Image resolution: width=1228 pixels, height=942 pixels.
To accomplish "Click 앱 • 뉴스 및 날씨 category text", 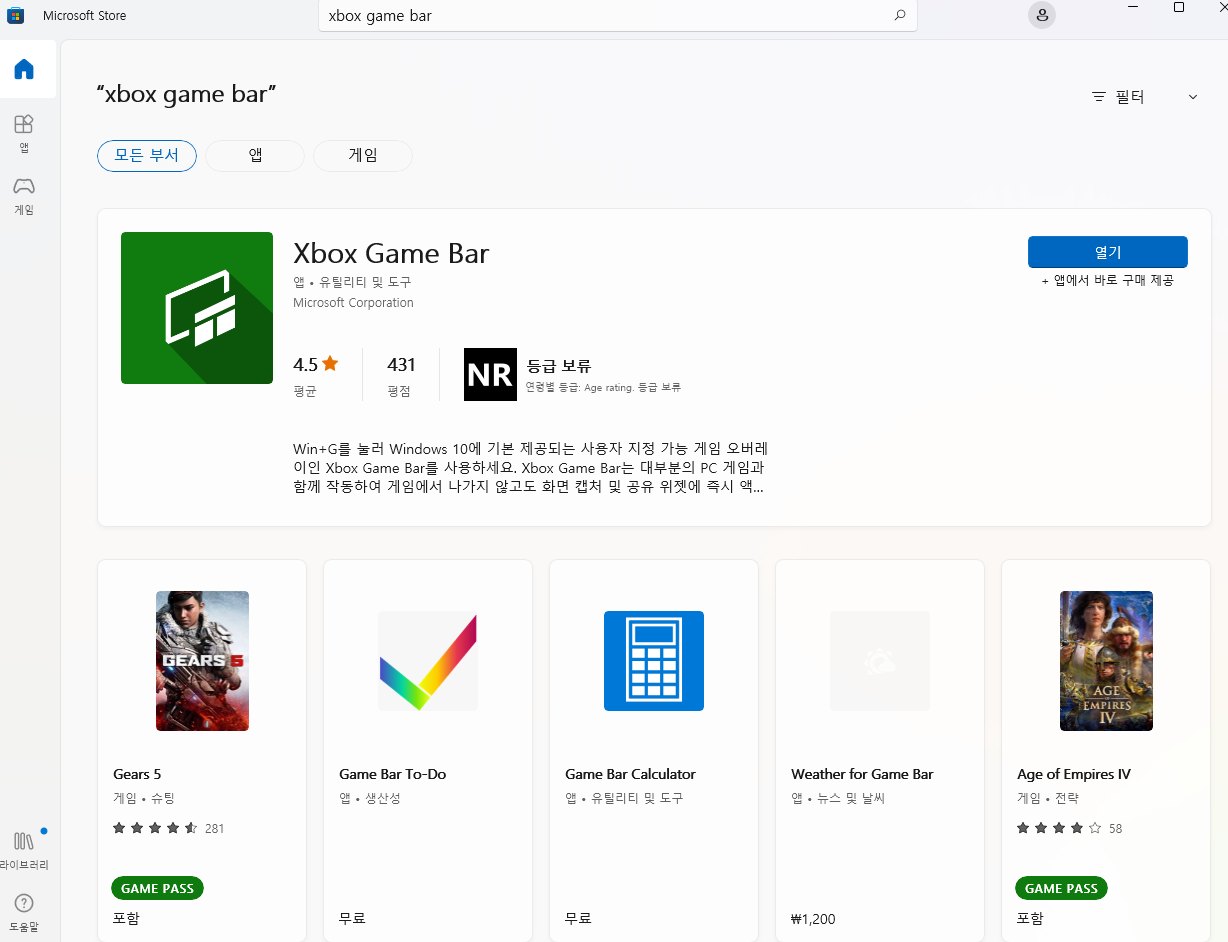I will click(x=838, y=798).
